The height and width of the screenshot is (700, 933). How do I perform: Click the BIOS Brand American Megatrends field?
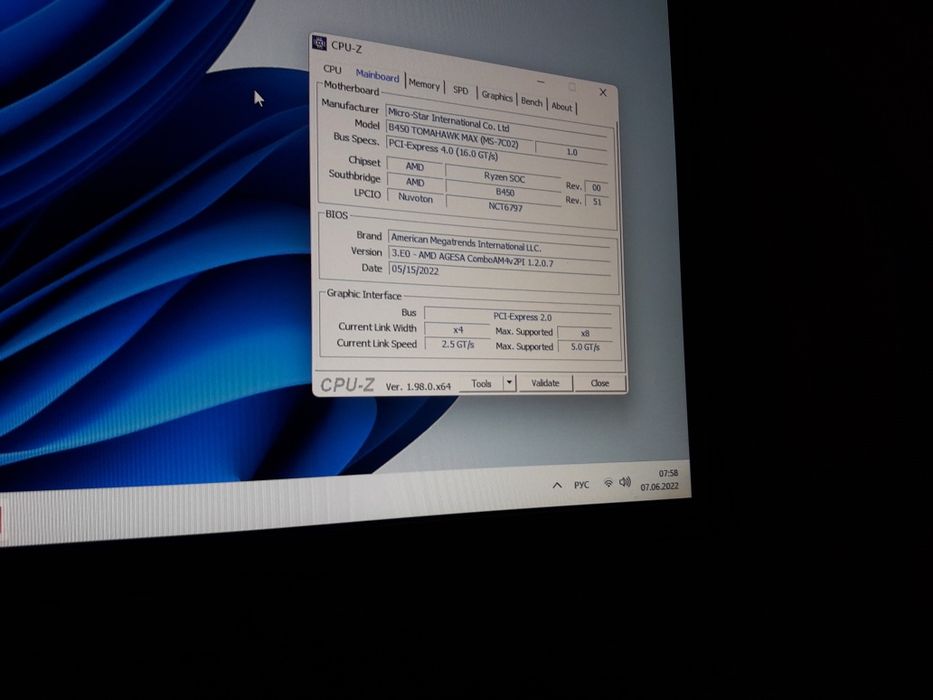coord(499,242)
